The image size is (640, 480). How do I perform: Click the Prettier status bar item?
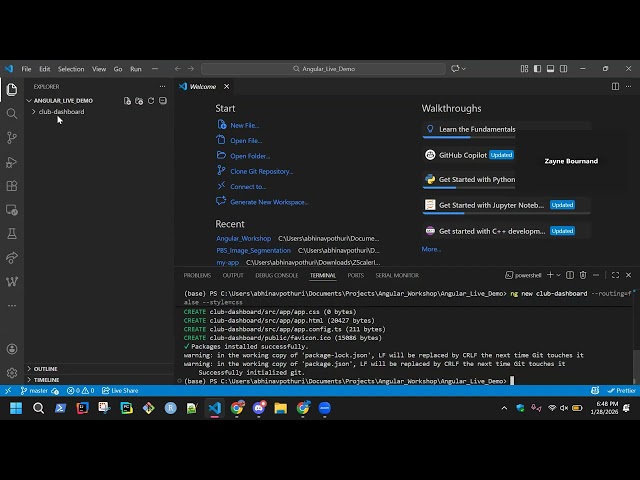pyautogui.click(x=621, y=391)
